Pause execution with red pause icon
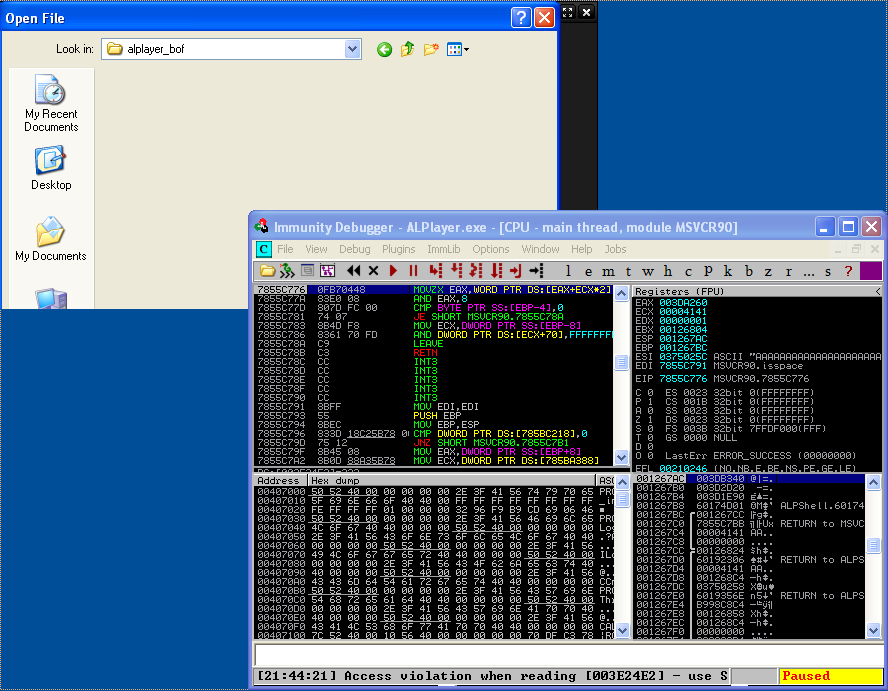This screenshot has width=888, height=691. click(x=413, y=271)
